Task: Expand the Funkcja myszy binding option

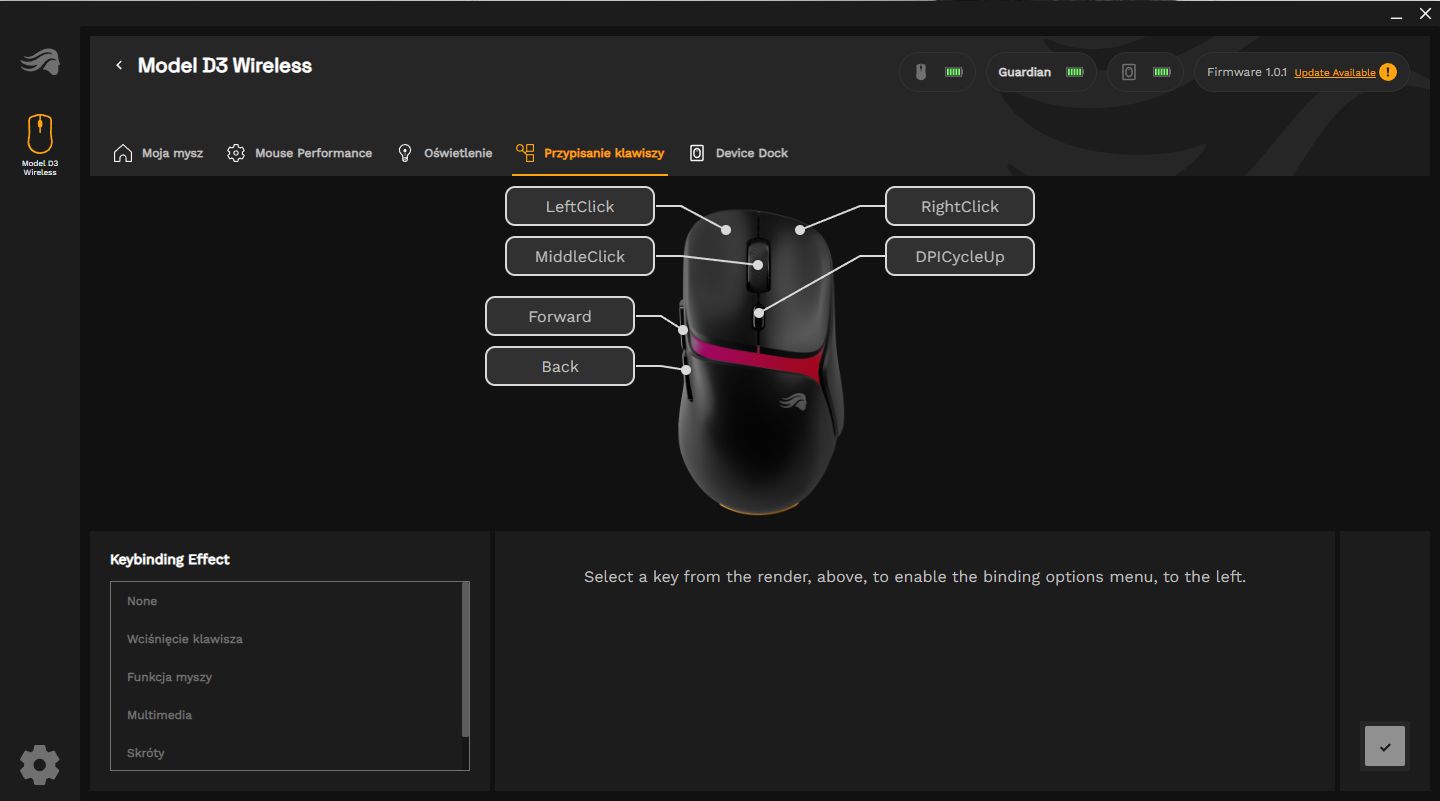Action: (170, 677)
